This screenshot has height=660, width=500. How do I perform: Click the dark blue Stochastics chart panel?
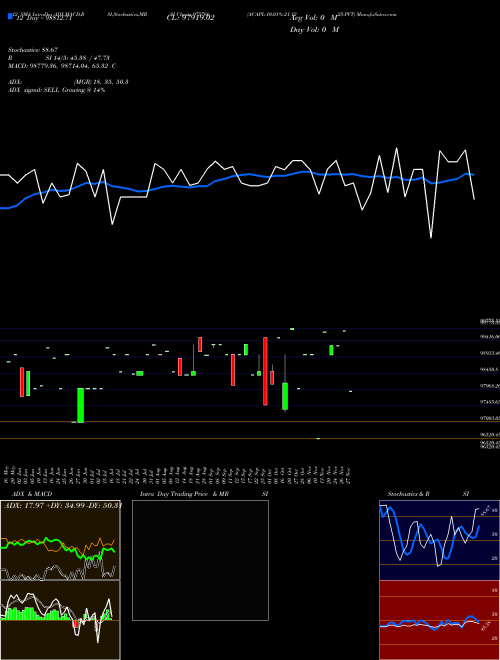(x=439, y=540)
